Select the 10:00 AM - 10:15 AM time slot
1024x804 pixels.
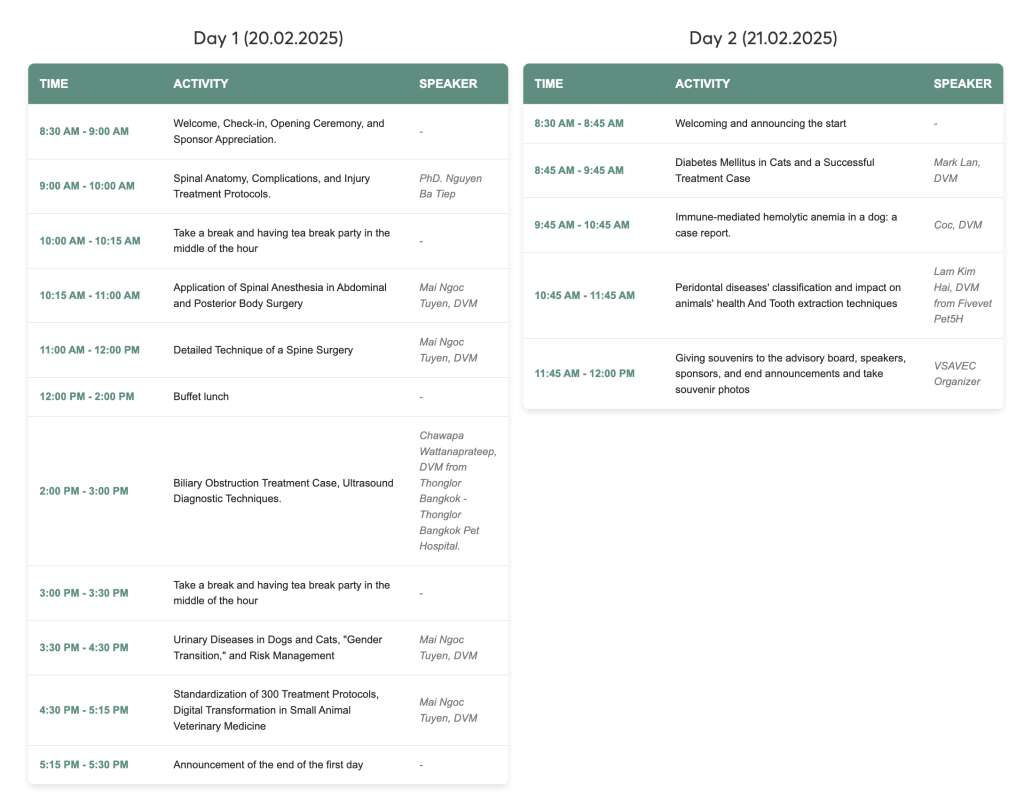(x=89, y=241)
